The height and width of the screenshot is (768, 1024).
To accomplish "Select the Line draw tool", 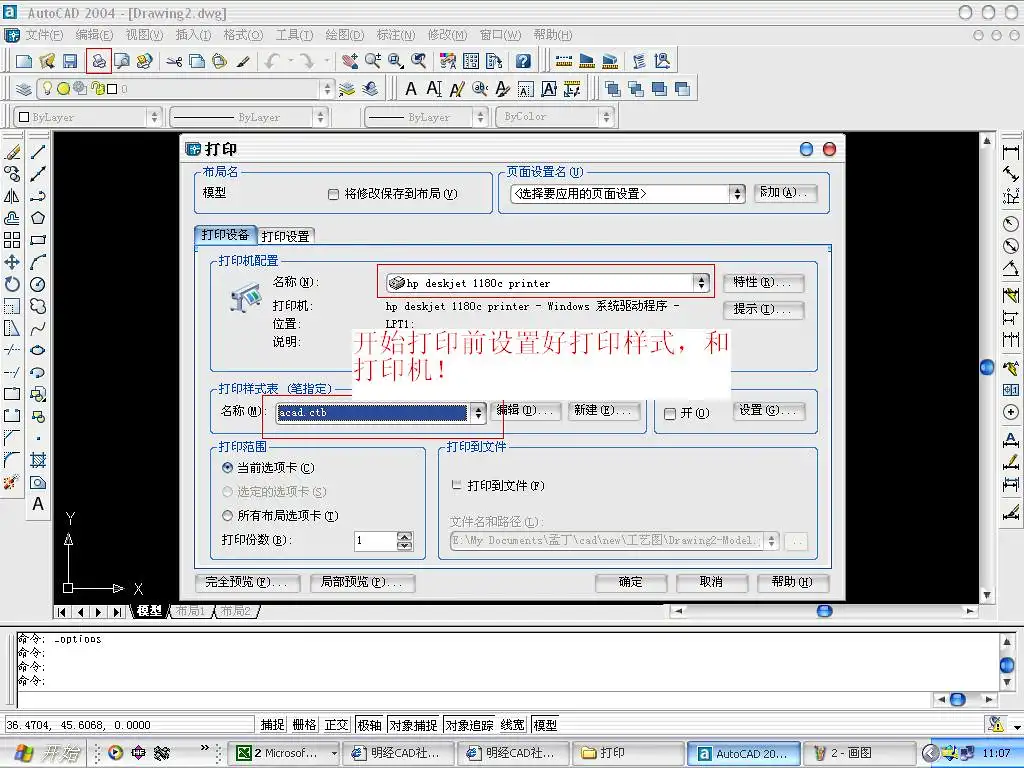I will click(38, 152).
